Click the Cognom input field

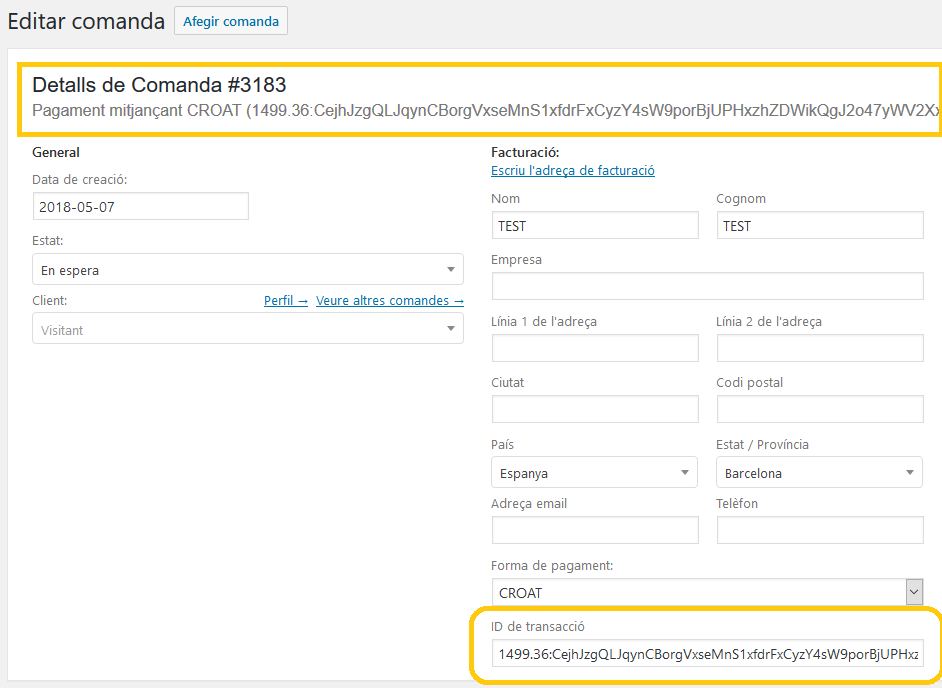(820, 225)
